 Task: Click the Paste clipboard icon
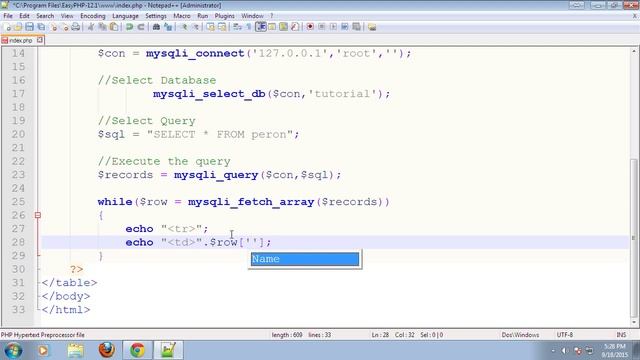point(114,27)
